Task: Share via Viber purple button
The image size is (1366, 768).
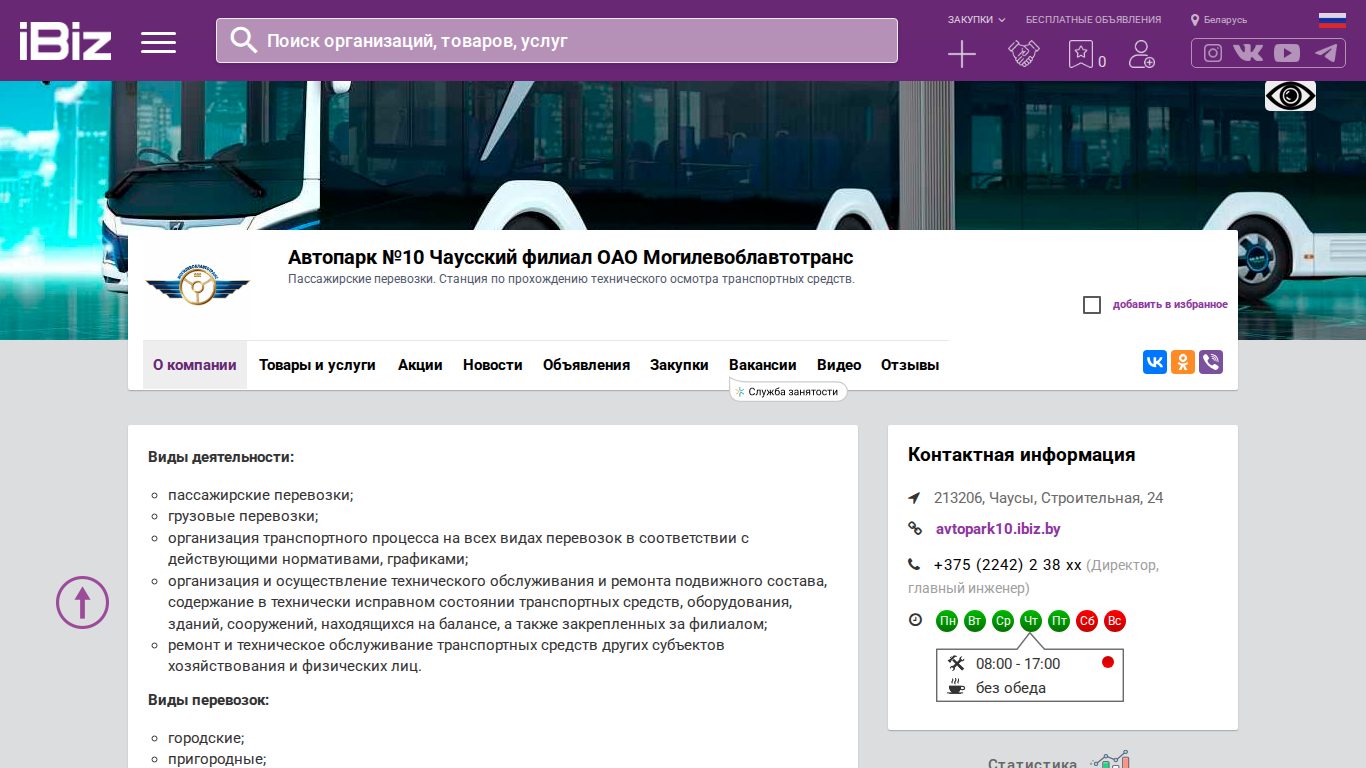Action: coord(1211,362)
